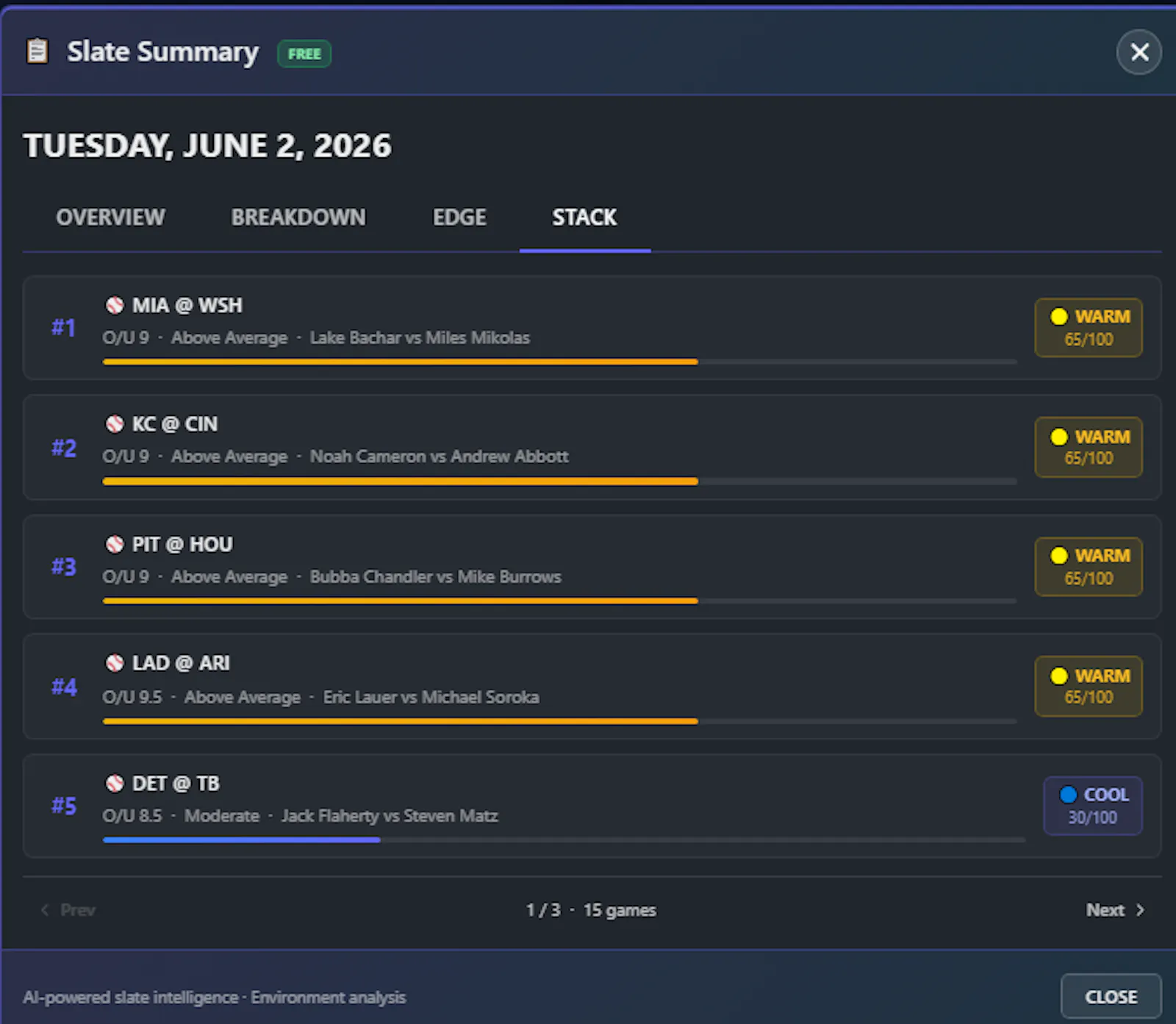The width and height of the screenshot is (1176, 1024).
Task: Click the 'O/U 9.5' value for LAD @ ARI
Action: pos(132,697)
